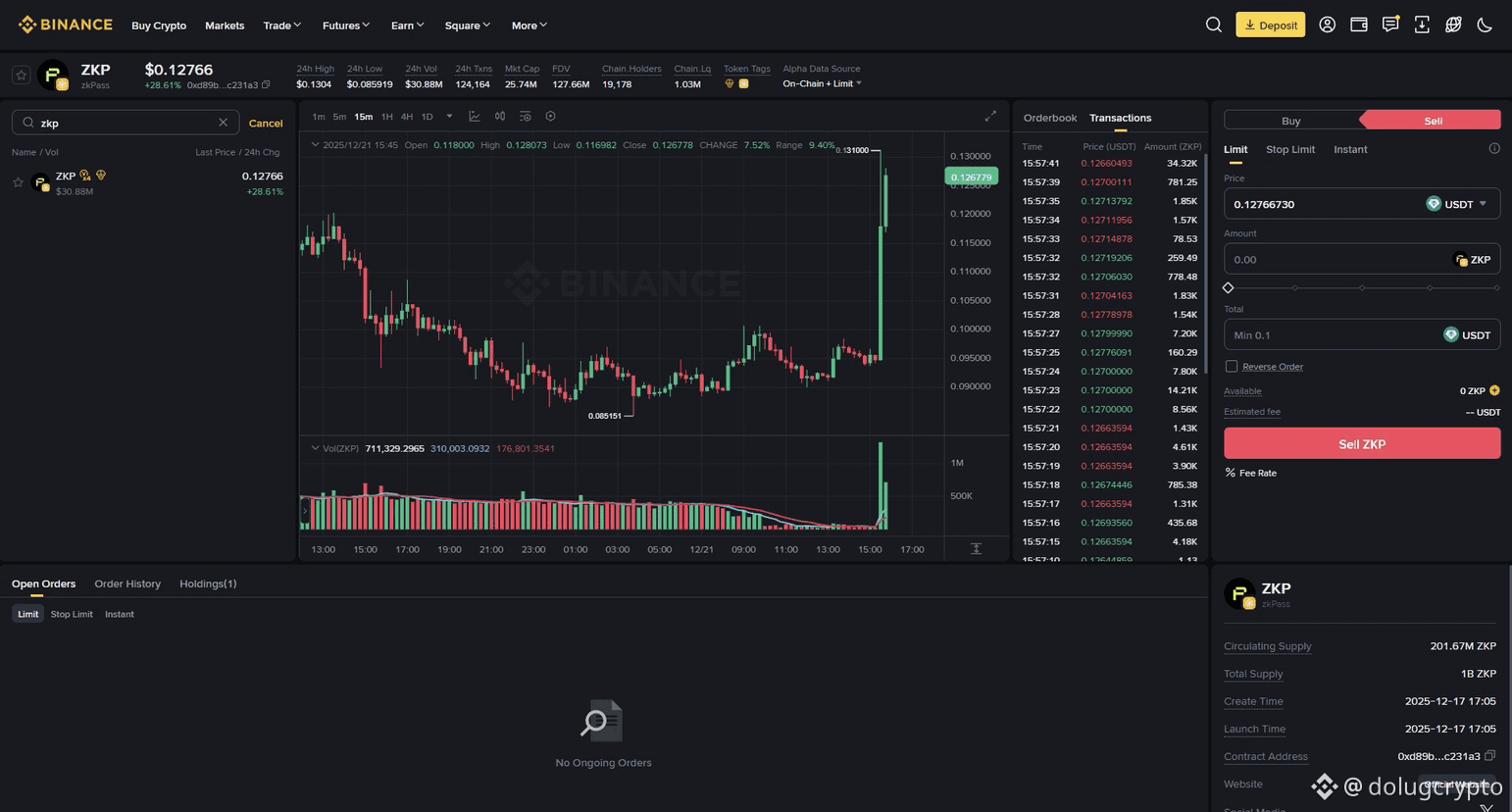Expand the Futures menu dropdown
The width and height of the screenshot is (1512, 812).
(x=346, y=25)
